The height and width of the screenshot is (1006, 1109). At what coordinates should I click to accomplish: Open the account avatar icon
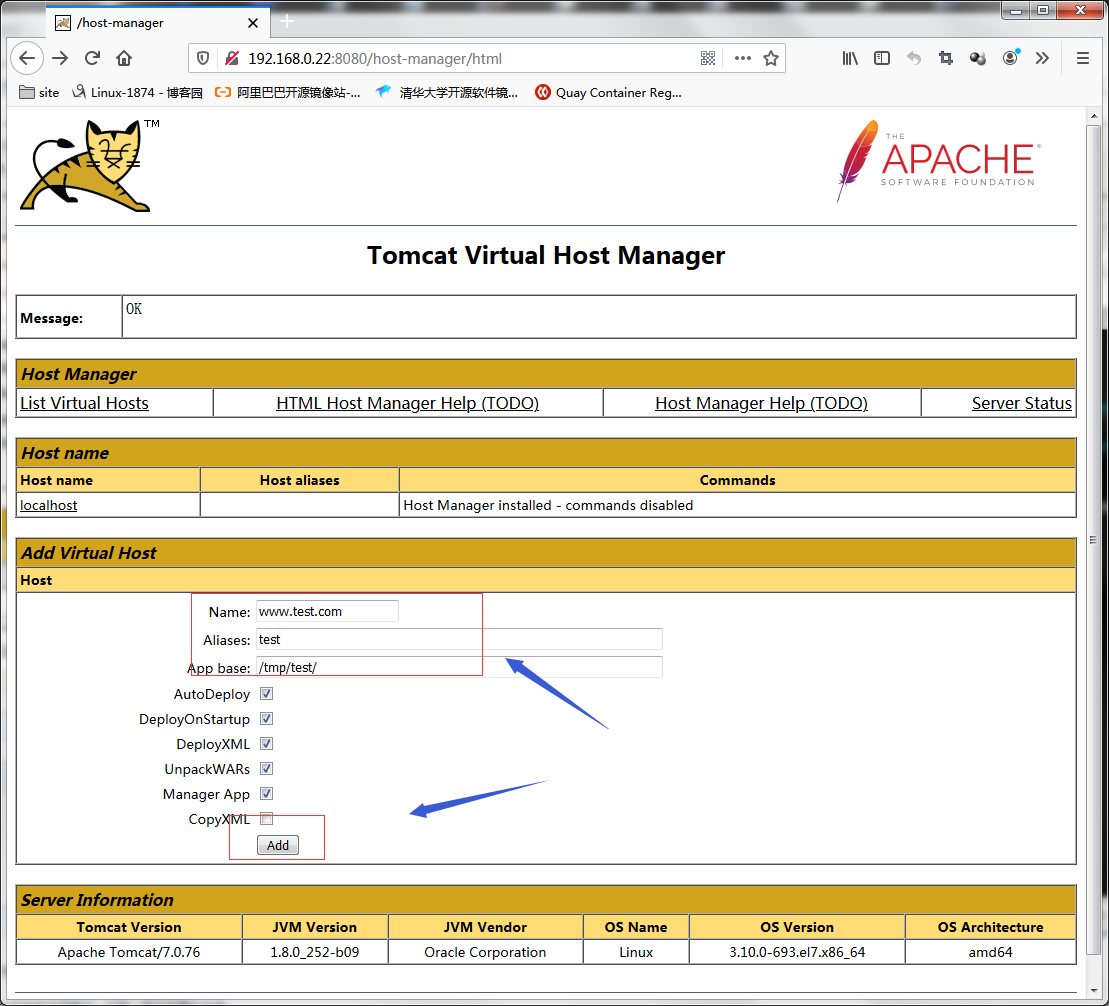click(1011, 58)
